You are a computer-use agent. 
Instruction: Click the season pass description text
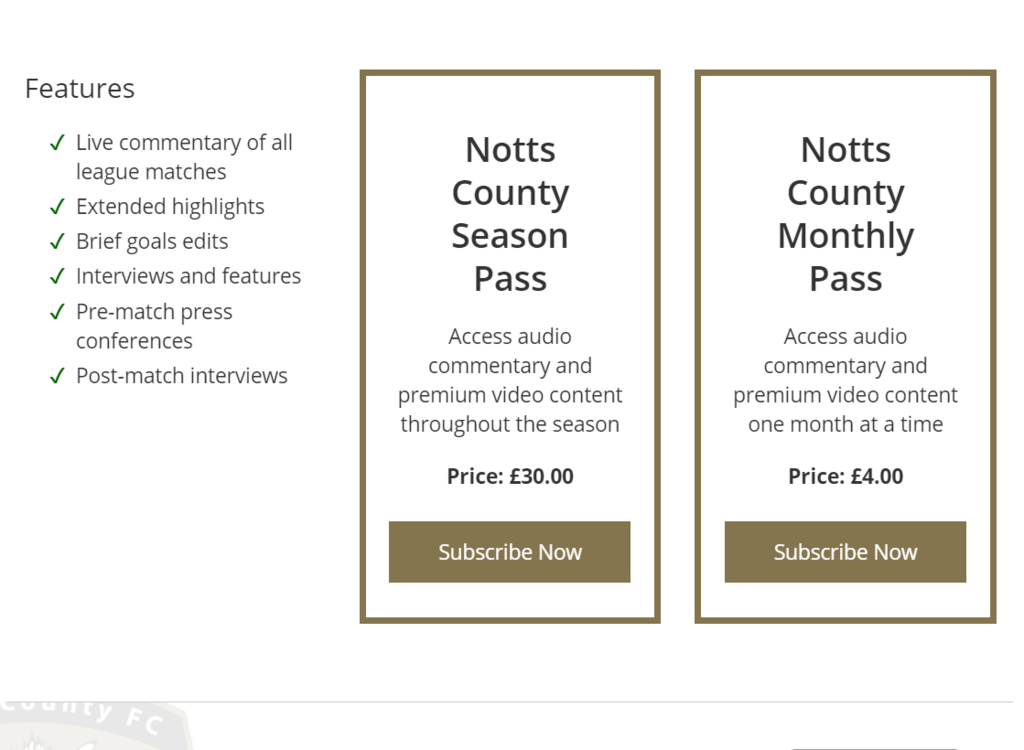pos(510,380)
